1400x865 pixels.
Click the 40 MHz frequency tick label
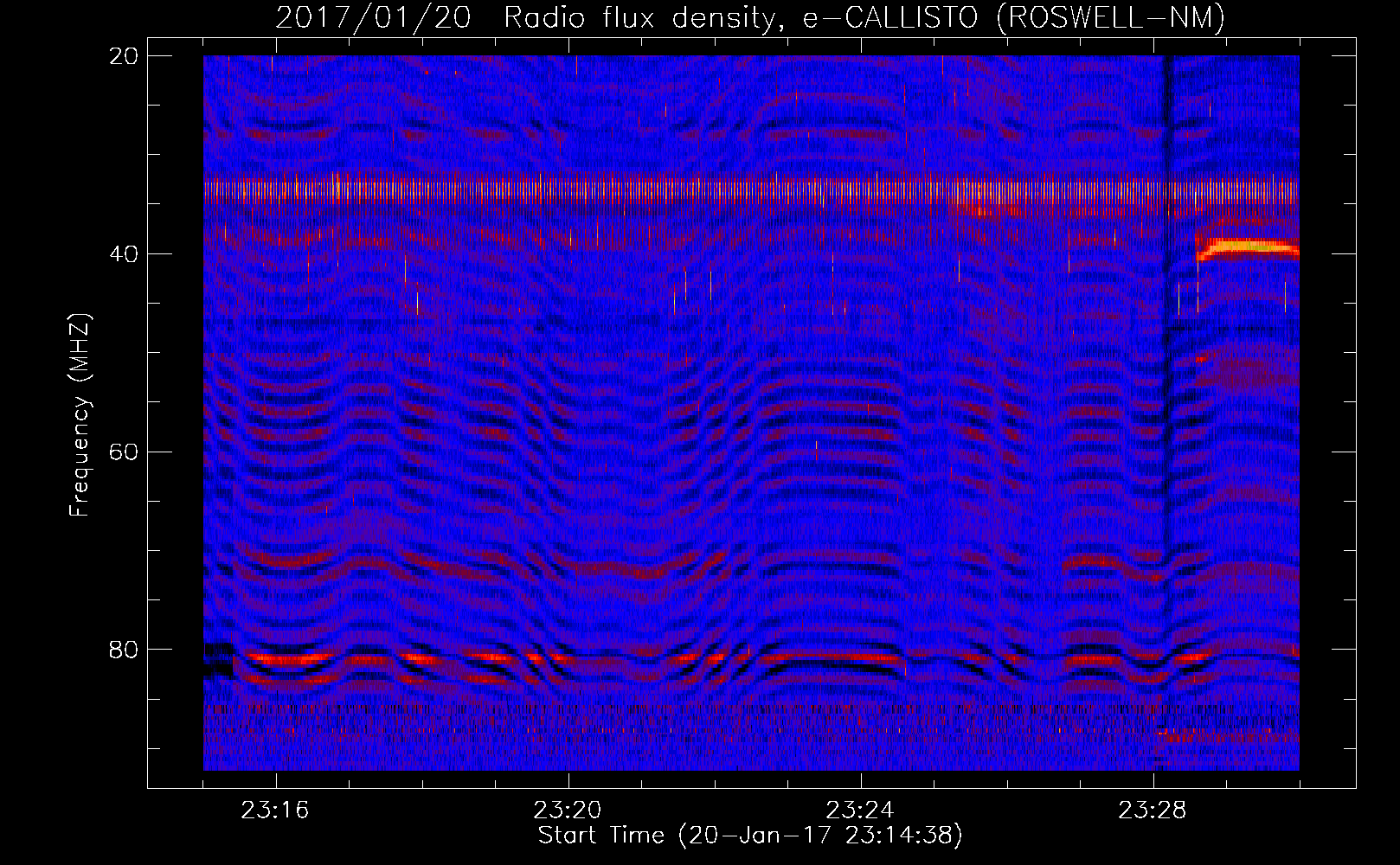pyautogui.click(x=125, y=254)
